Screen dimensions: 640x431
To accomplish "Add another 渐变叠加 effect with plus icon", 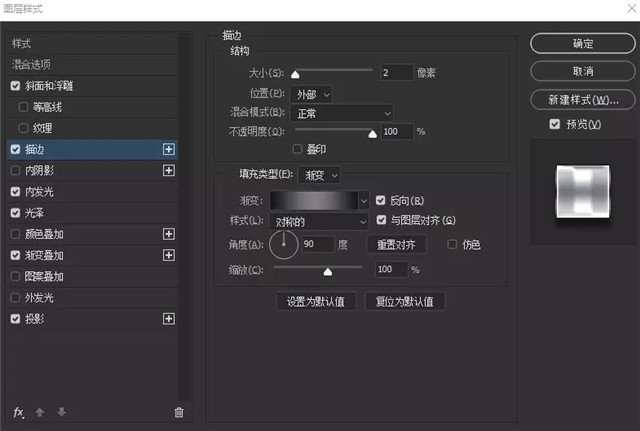I will 169,255.
